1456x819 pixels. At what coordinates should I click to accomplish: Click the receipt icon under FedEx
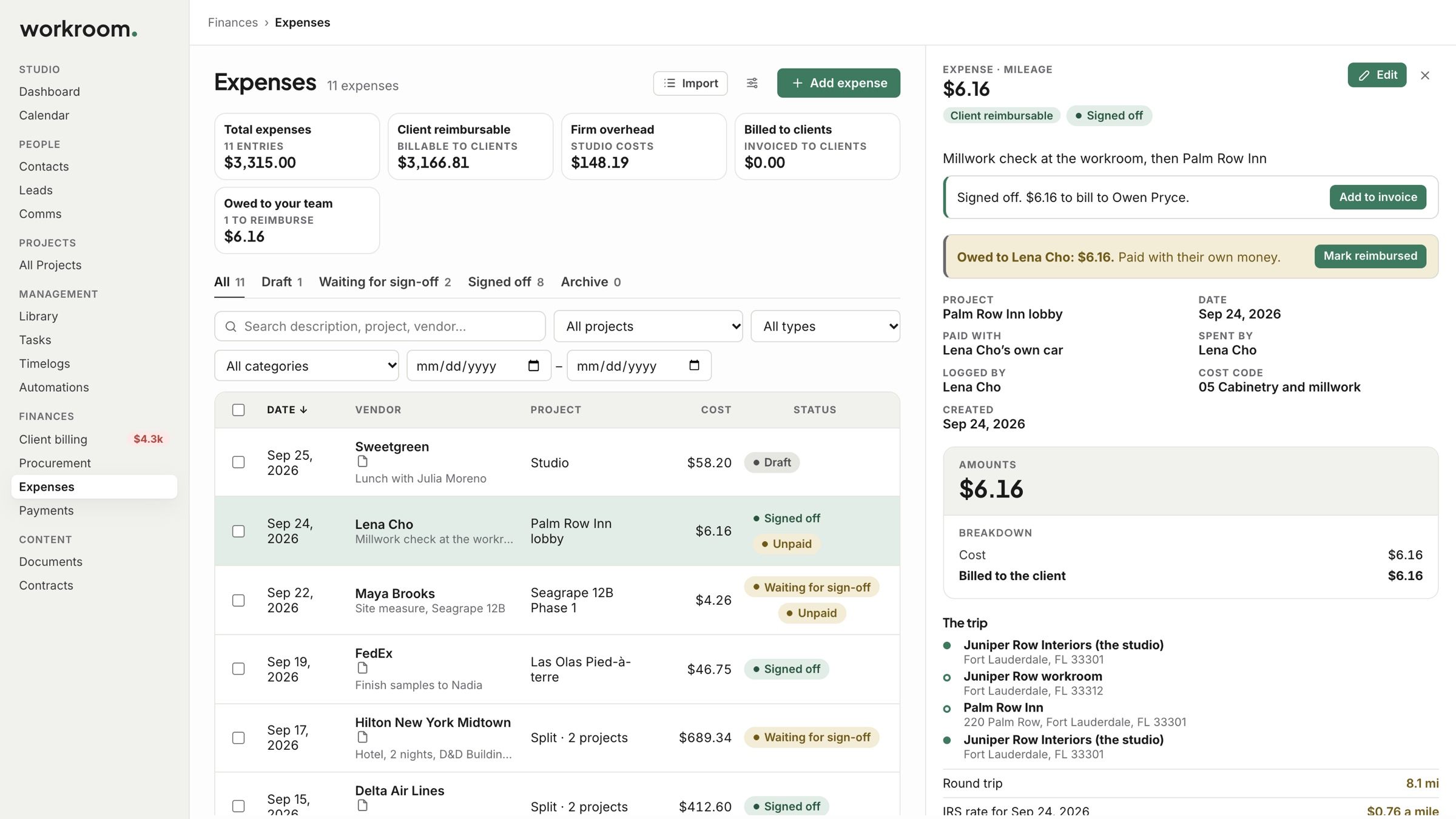pyautogui.click(x=362, y=668)
